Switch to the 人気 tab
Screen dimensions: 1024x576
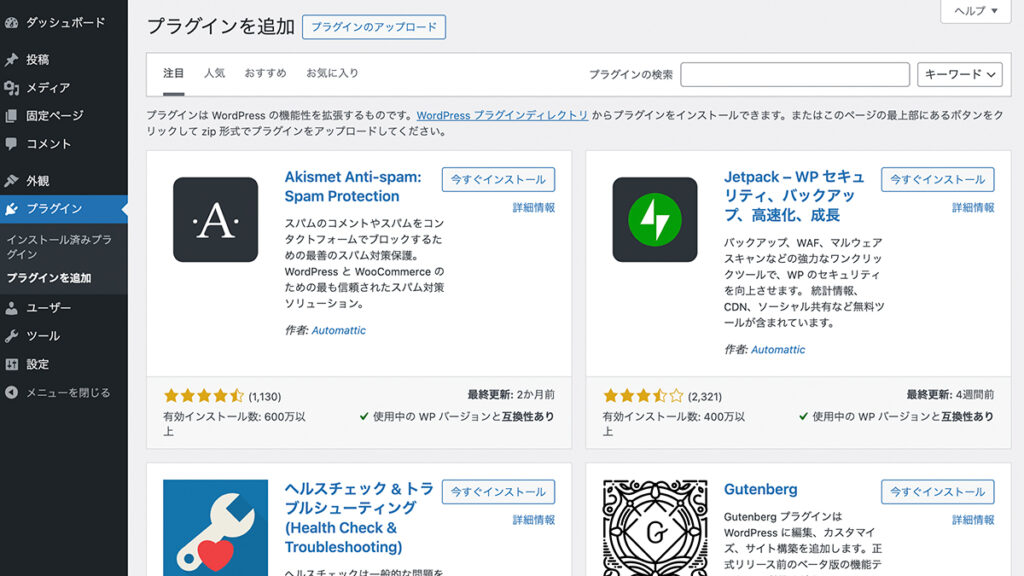click(x=214, y=73)
